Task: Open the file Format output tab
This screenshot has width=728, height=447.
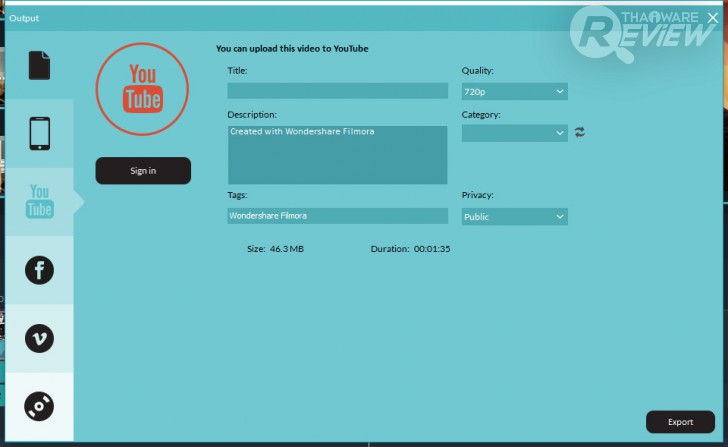Action: [39, 65]
